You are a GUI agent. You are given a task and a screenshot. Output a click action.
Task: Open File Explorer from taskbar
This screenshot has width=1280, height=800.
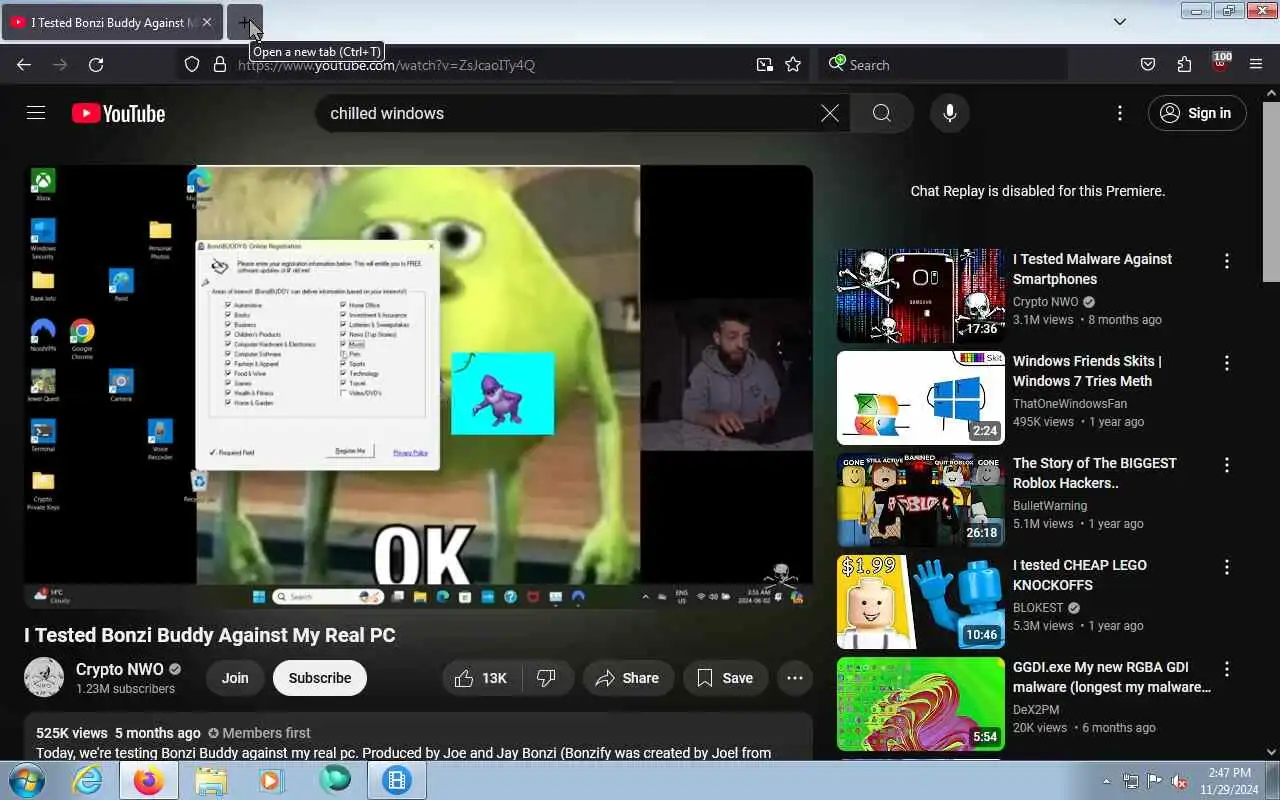(x=210, y=780)
